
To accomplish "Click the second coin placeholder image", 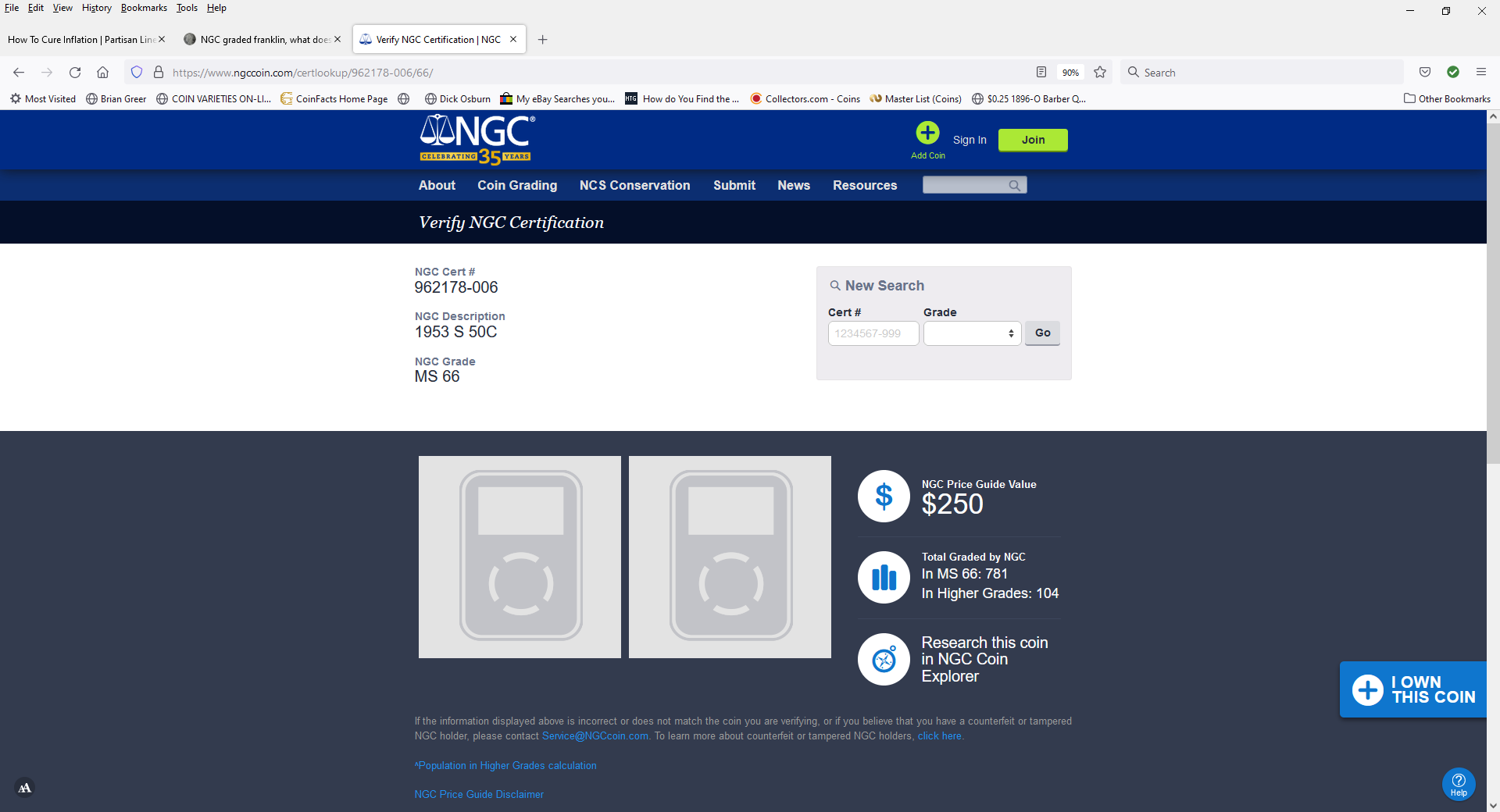I will click(x=730, y=557).
